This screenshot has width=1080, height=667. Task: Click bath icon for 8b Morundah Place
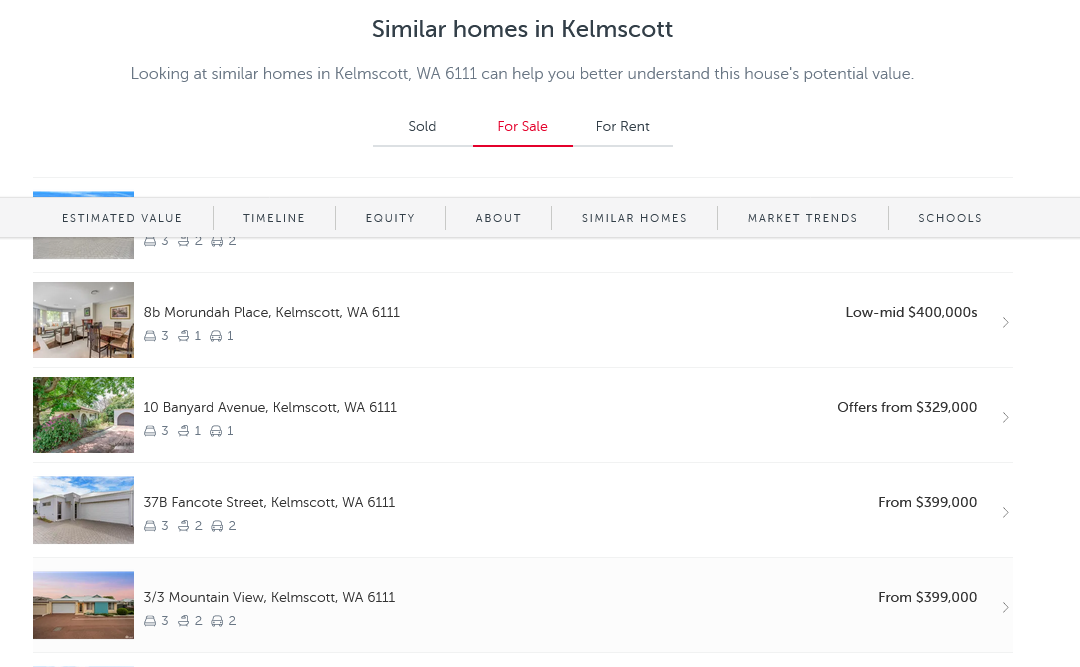tap(183, 336)
